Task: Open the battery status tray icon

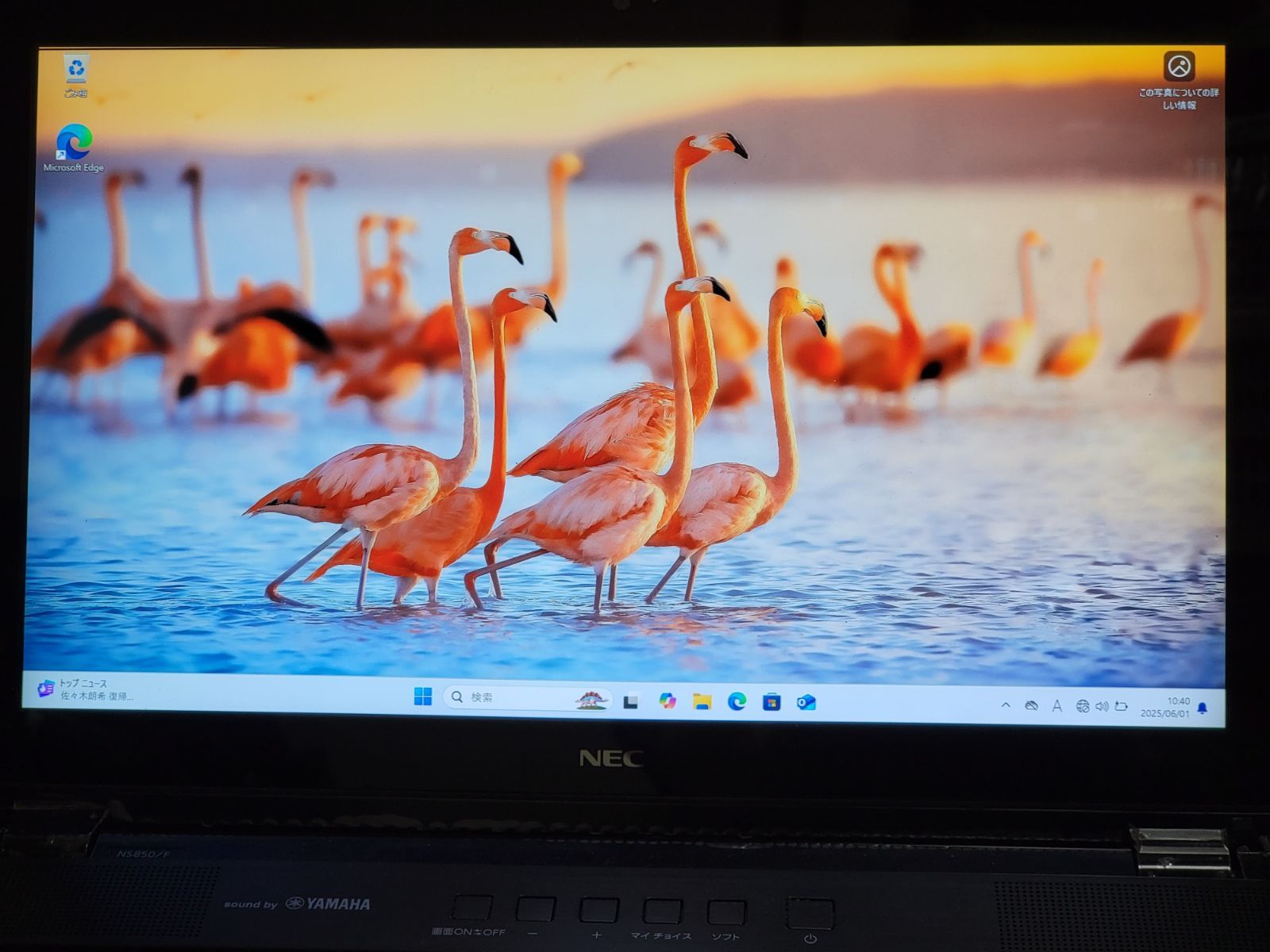Action: 1121,706
